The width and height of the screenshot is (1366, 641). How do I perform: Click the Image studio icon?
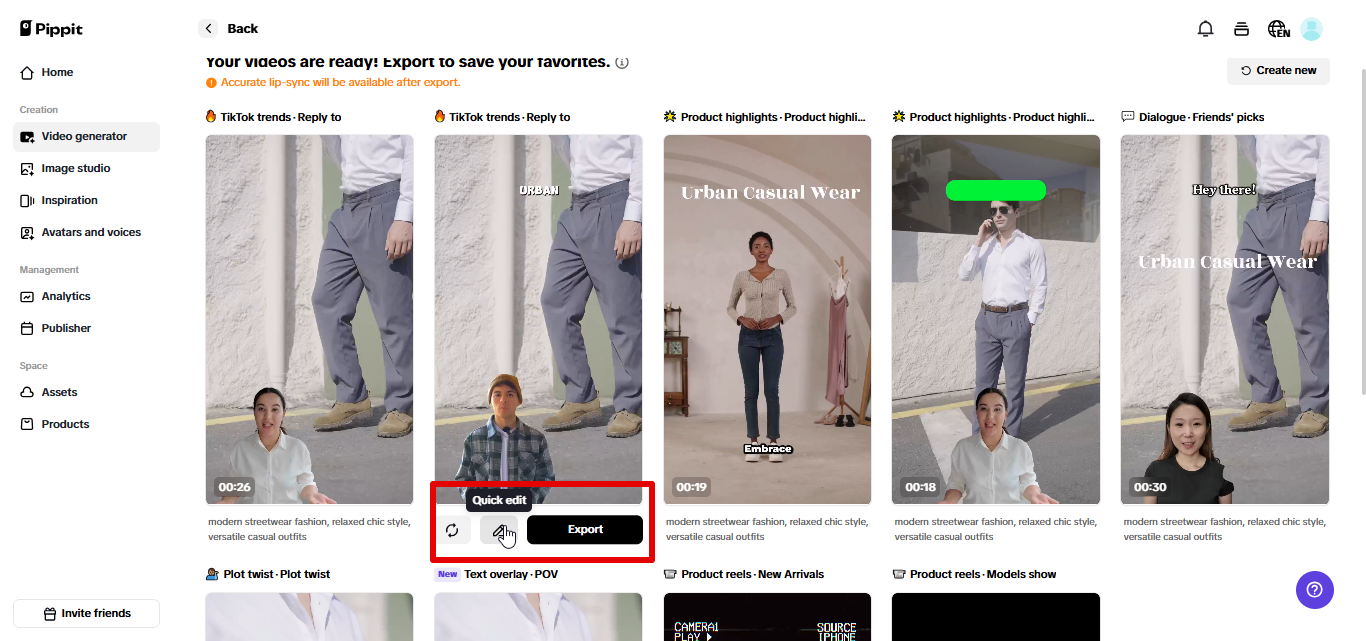[27, 168]
